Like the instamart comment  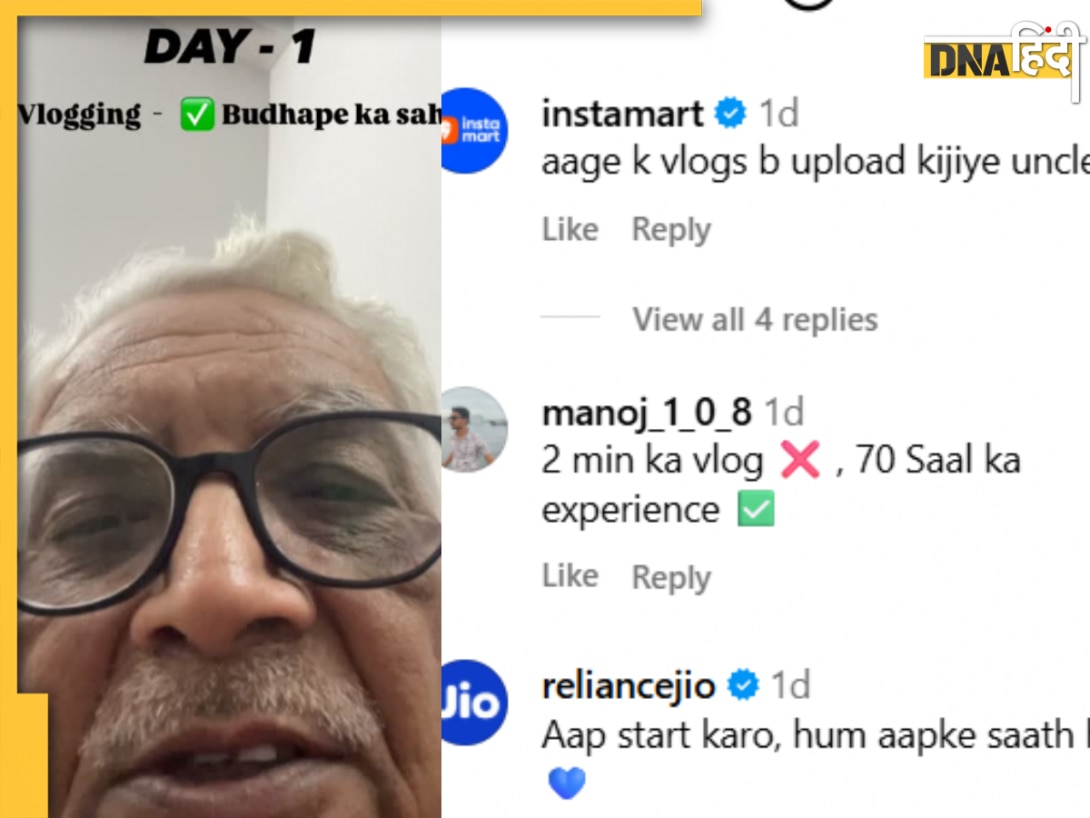click(x=570, y=229)
